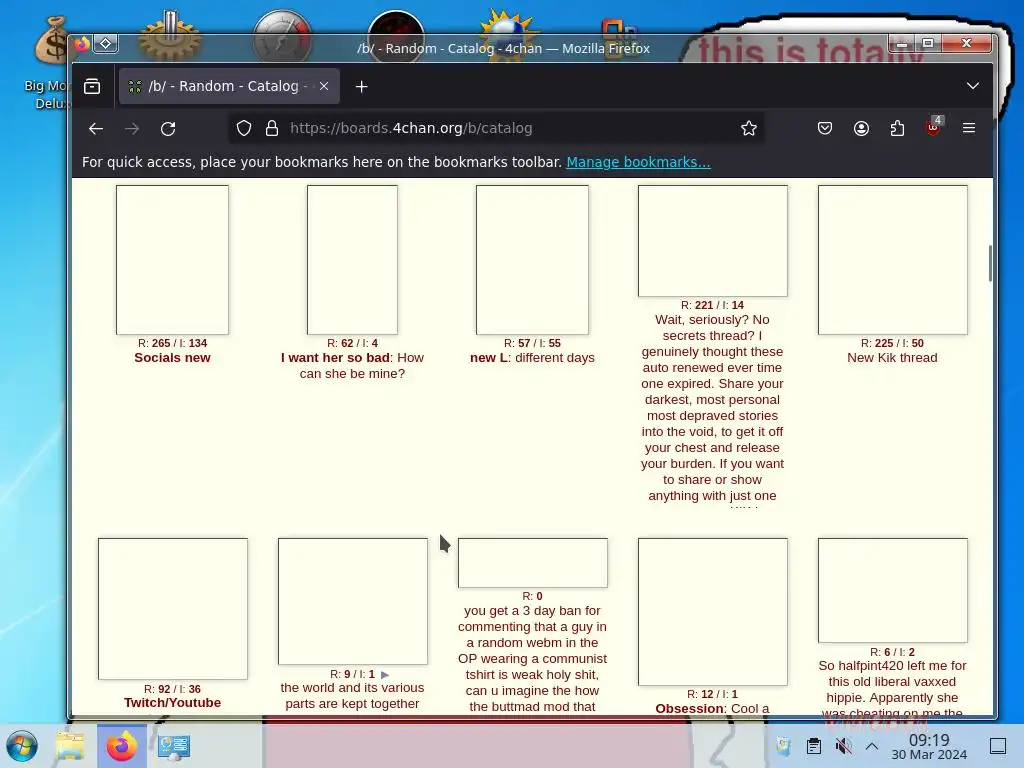This screenshot has width=1024, height=768.
Task: Open the uBlock Origin extension
Action: [933, 127]
